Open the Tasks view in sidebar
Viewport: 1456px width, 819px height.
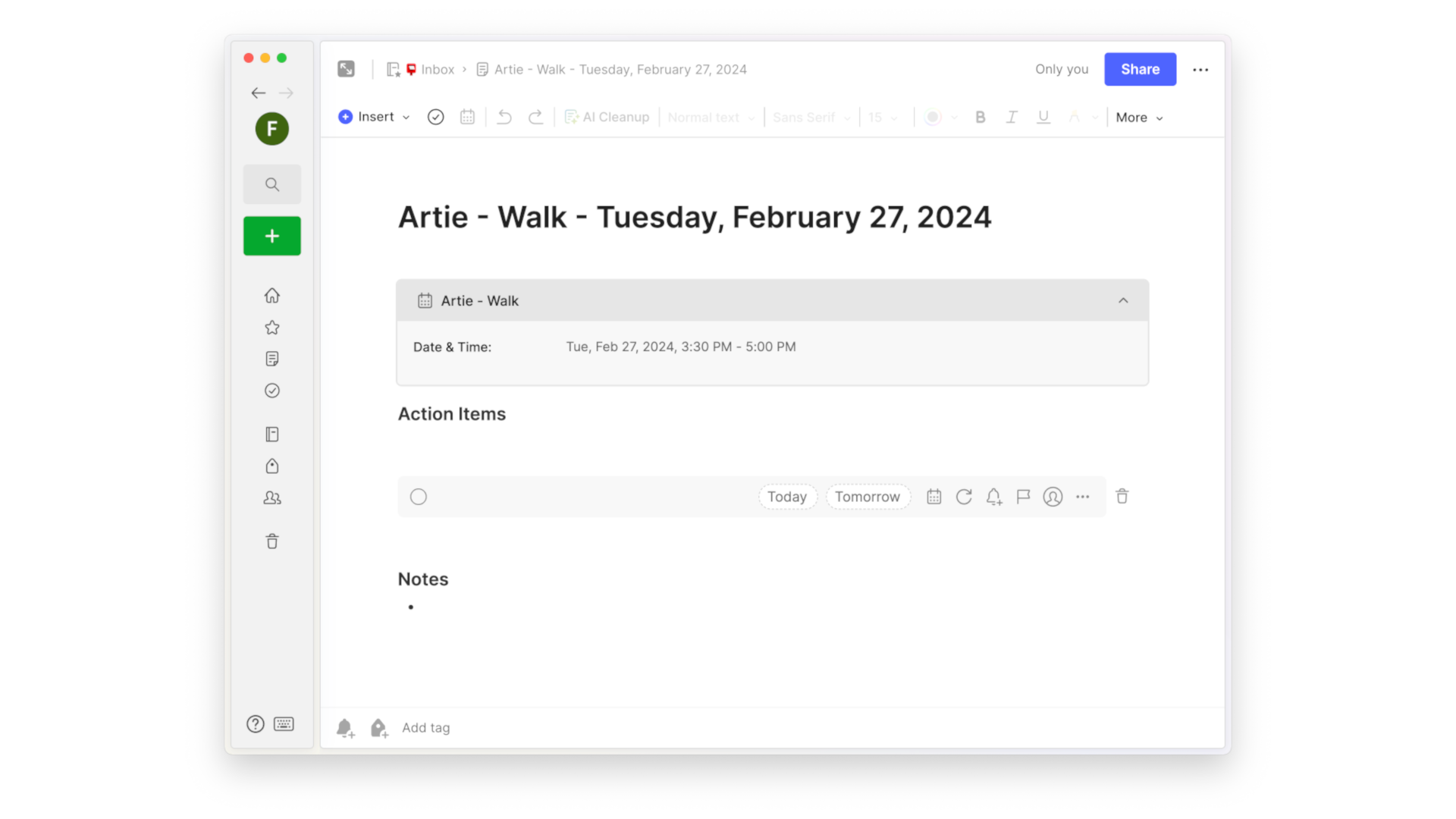272,391
